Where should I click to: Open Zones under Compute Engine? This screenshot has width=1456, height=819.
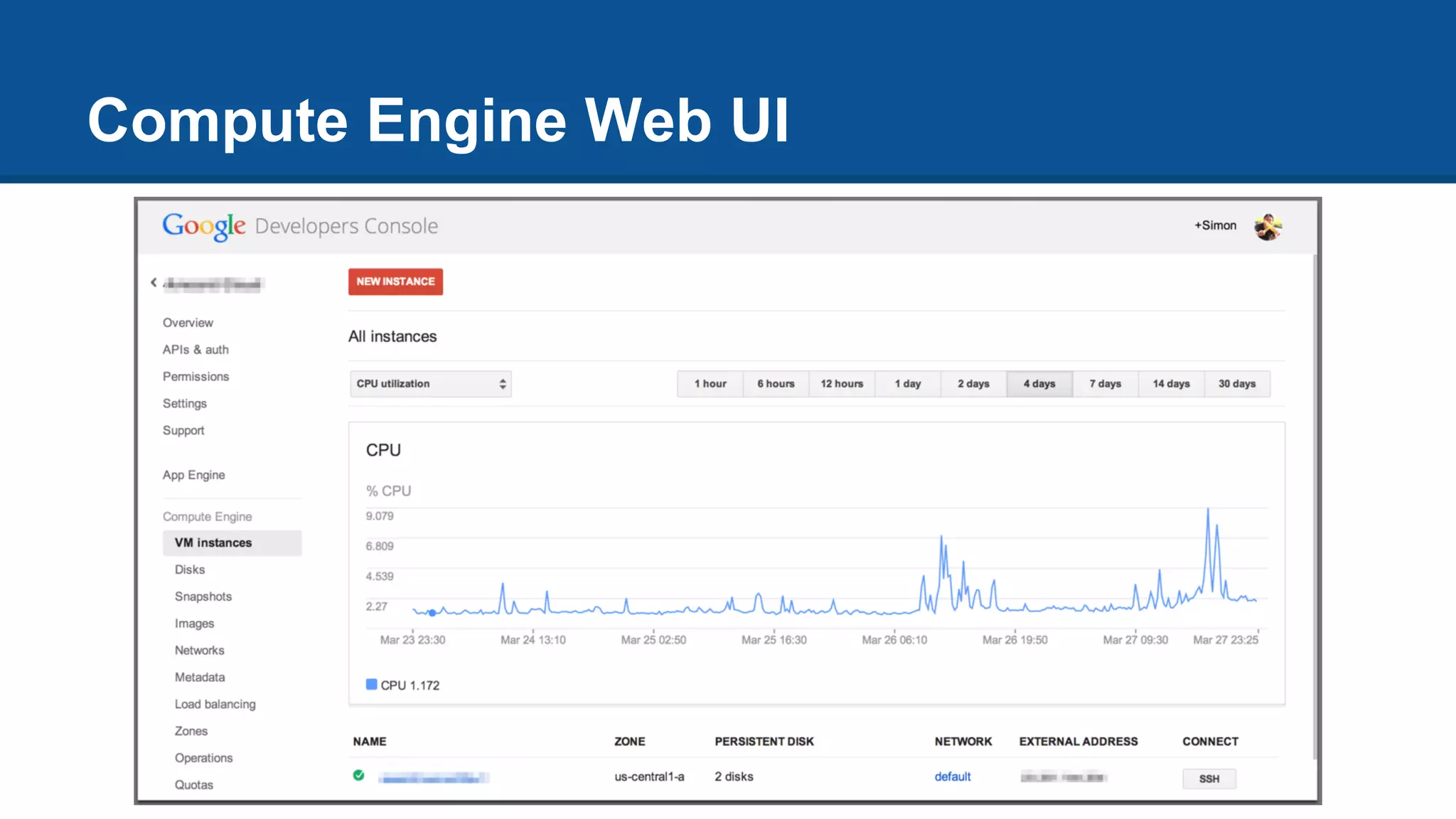tap(191, 732)
